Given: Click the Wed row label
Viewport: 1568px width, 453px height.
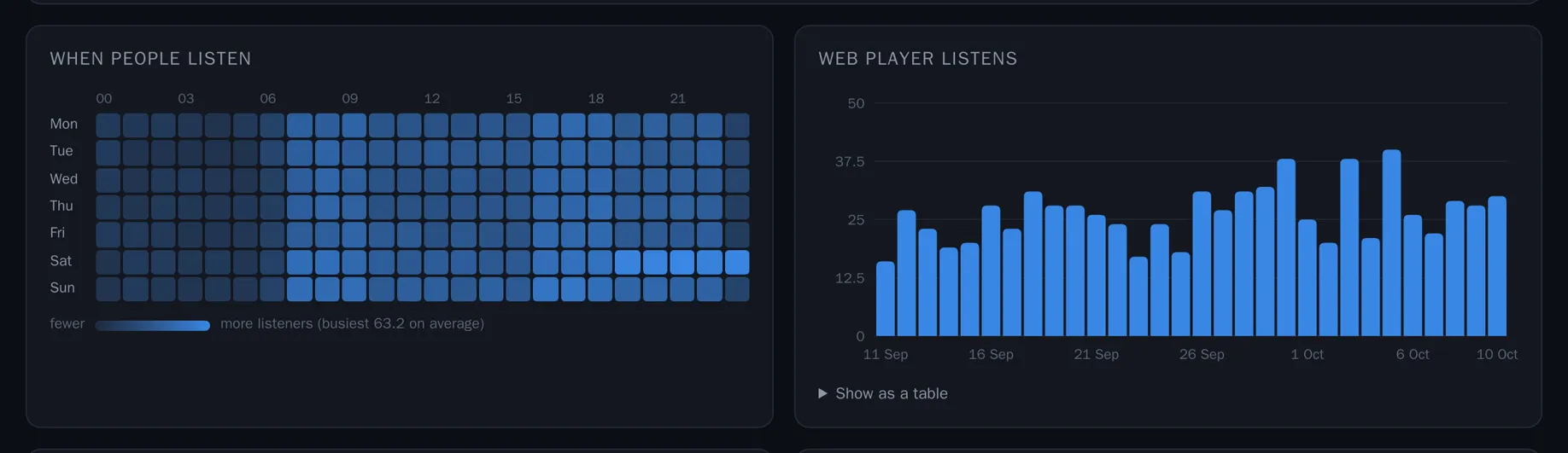Looking at the screenshot, I should (63, 178).
